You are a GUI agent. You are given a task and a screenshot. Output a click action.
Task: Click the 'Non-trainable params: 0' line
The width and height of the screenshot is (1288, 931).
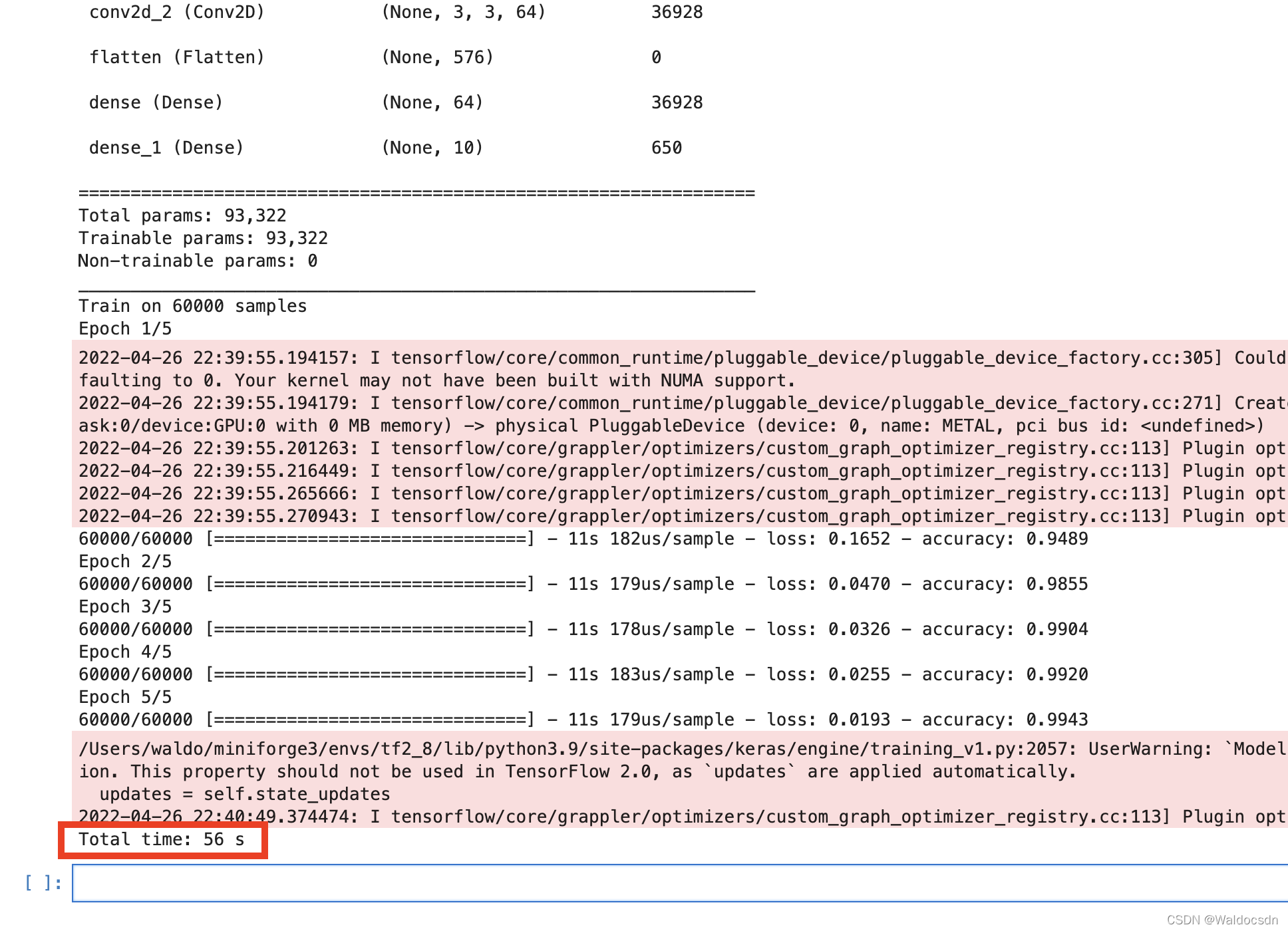click(198, 261)
